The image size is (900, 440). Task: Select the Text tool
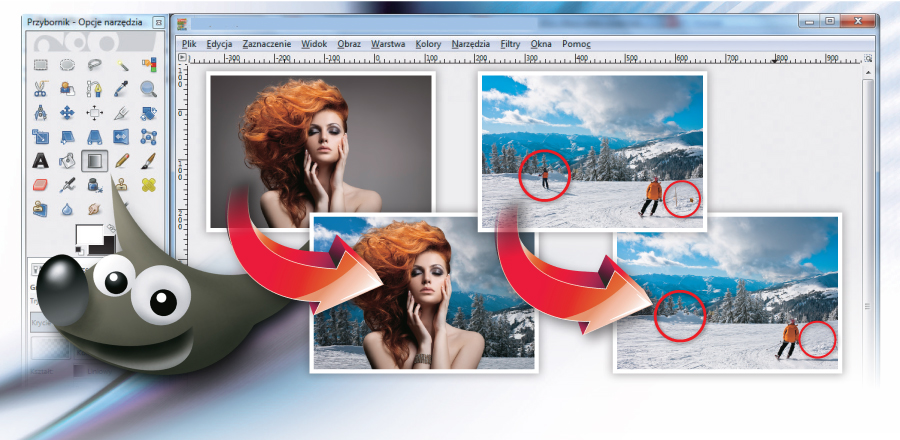41,160
